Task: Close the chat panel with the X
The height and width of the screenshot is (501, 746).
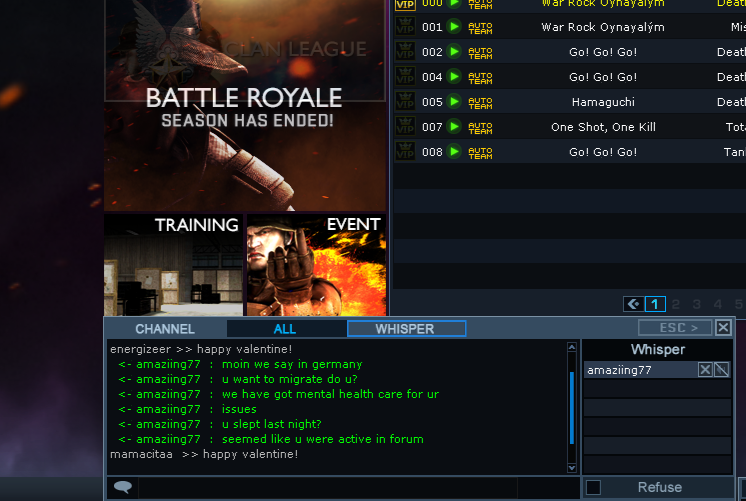Action: (723, 327)
